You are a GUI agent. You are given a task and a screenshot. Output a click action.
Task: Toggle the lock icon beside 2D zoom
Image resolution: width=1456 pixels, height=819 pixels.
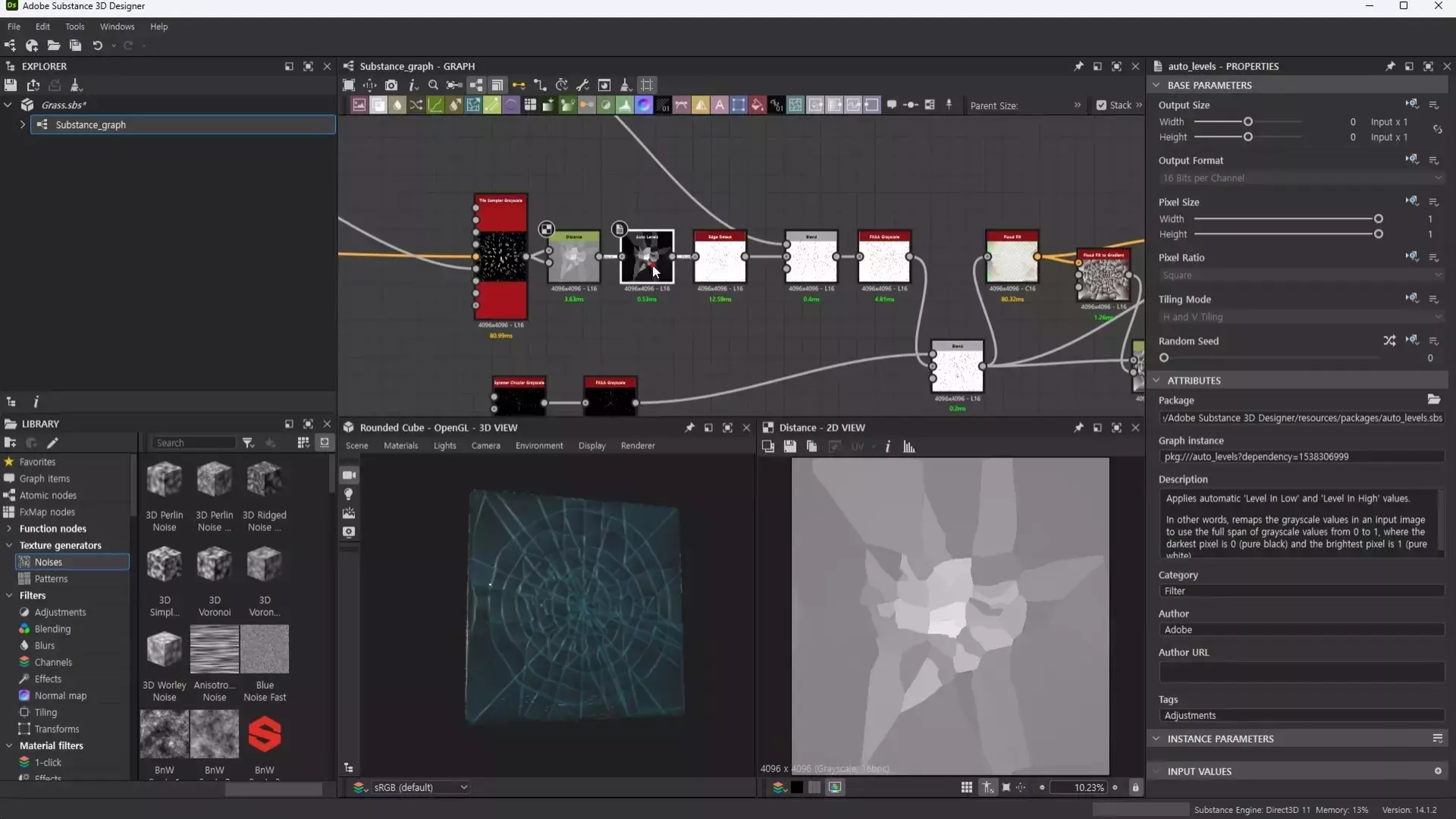[x=1135, y=788]
